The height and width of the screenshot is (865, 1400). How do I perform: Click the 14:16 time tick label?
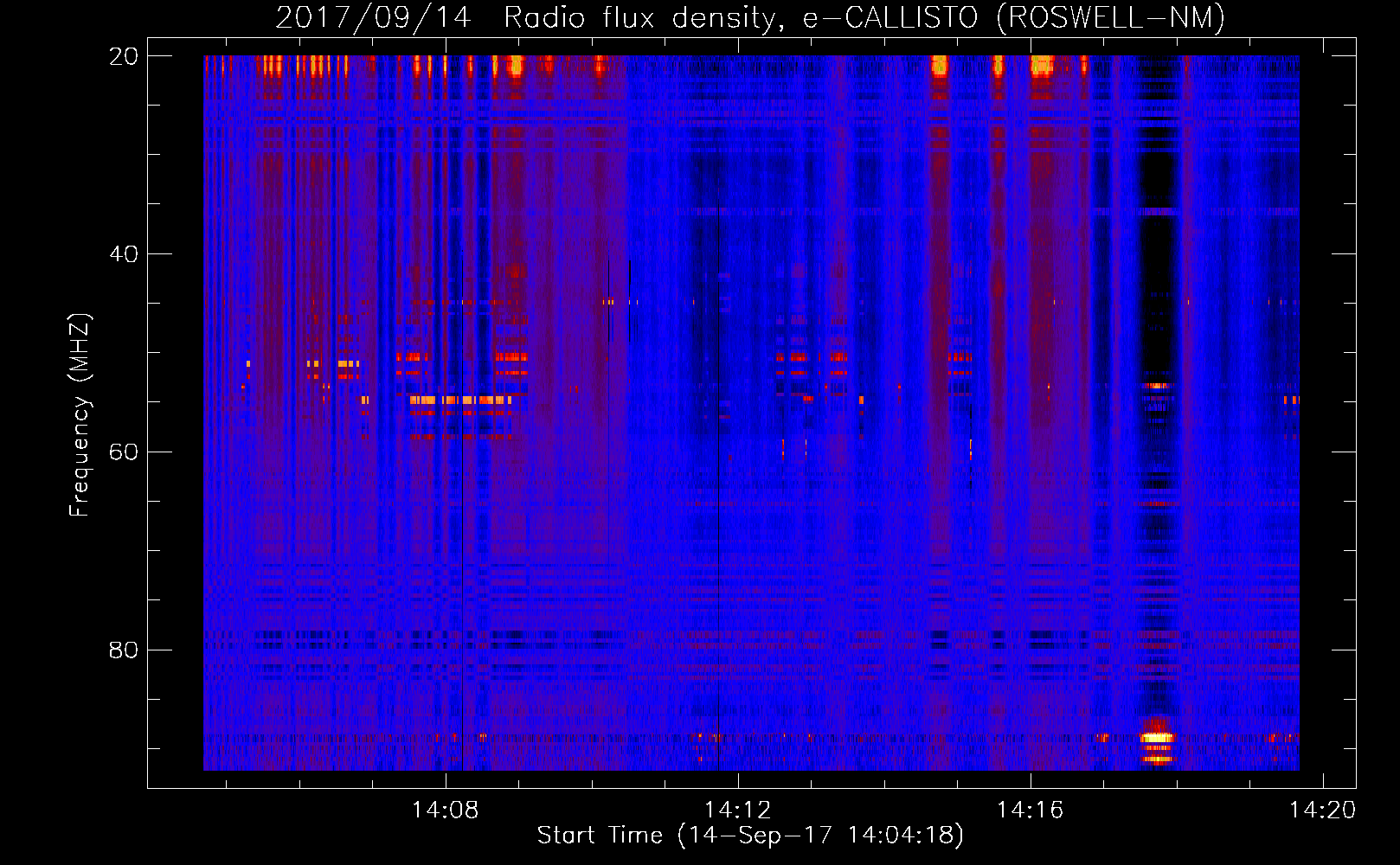coord(1030,810)
